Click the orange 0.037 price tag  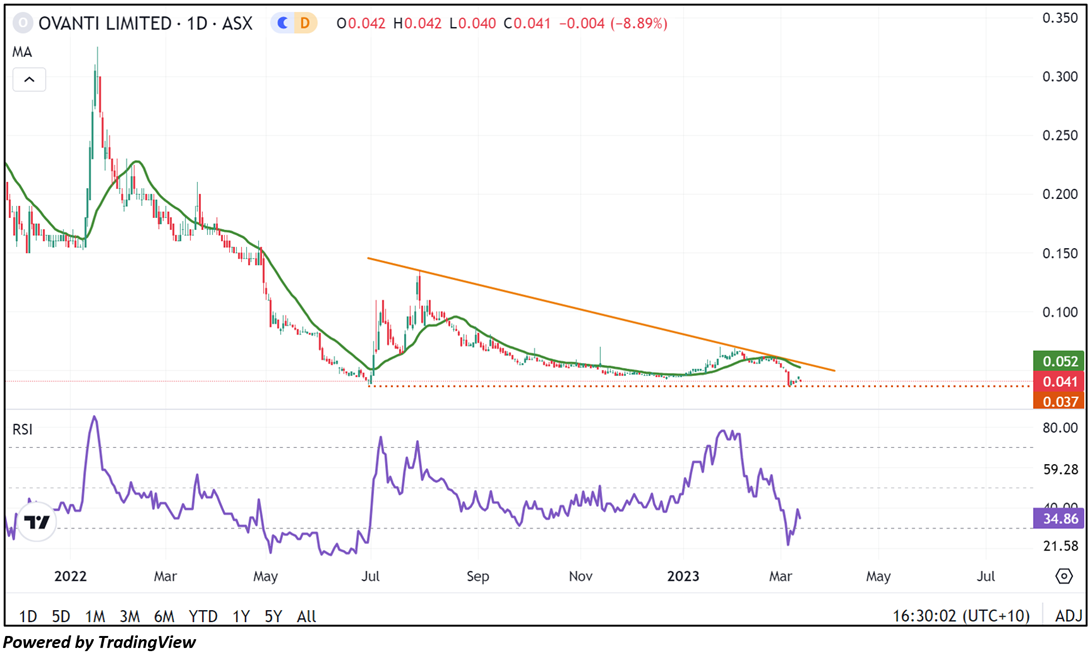point(1060,401)
